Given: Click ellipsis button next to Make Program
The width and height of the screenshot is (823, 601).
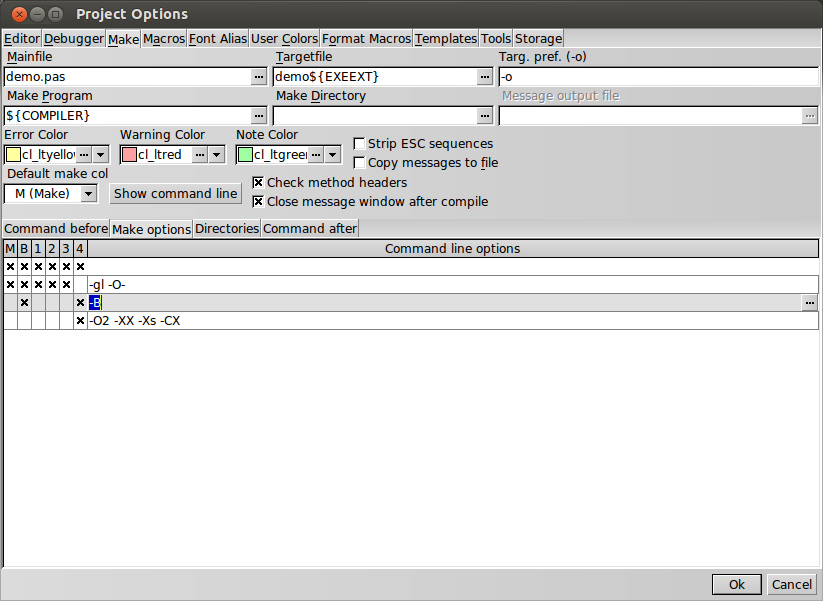Looking at the screenshot, I should click(259, 116).
